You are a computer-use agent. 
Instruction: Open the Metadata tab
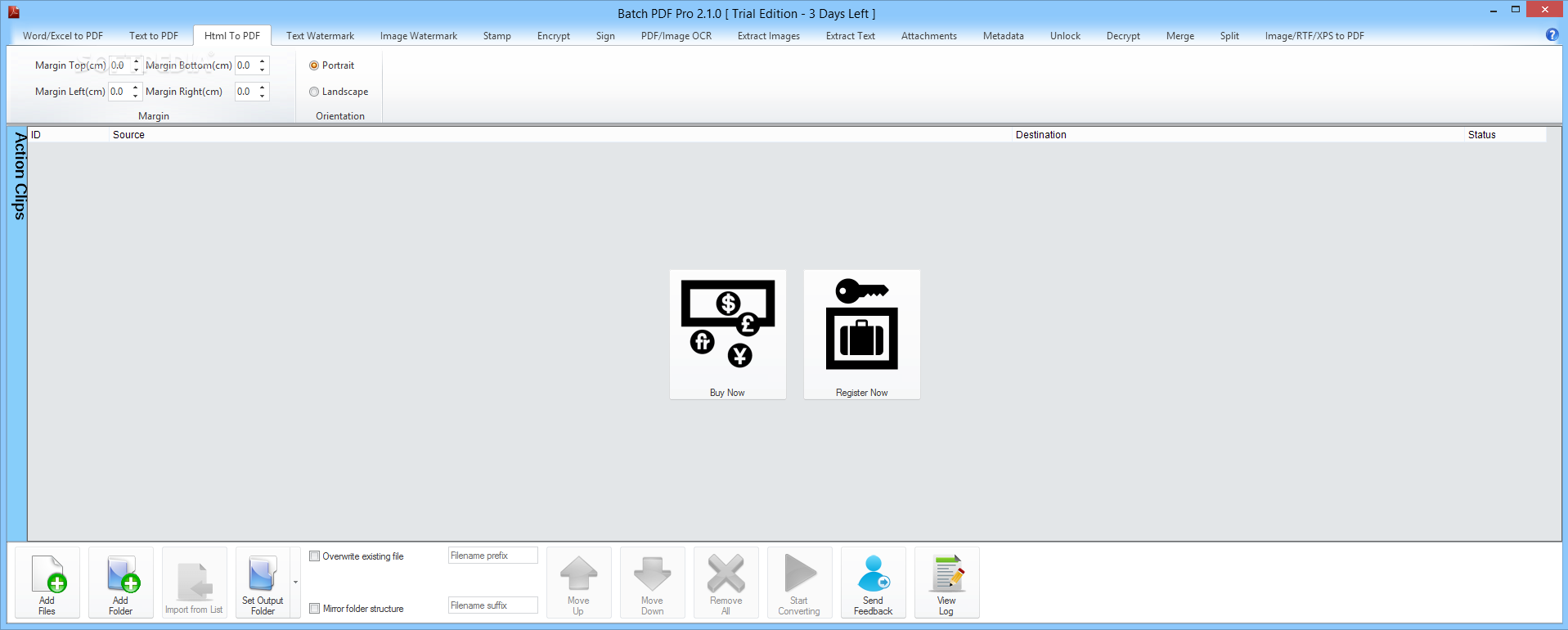[1004, 36]
